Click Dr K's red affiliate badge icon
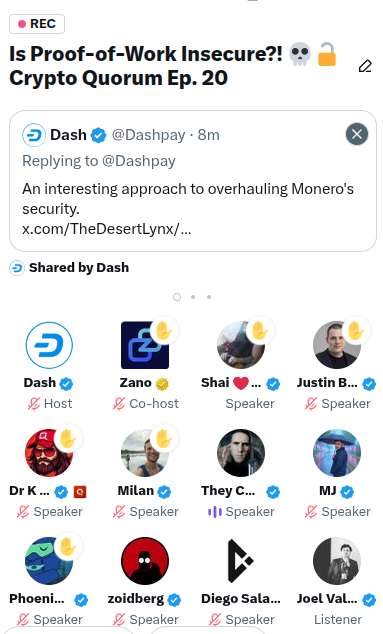 pos(80,492)
